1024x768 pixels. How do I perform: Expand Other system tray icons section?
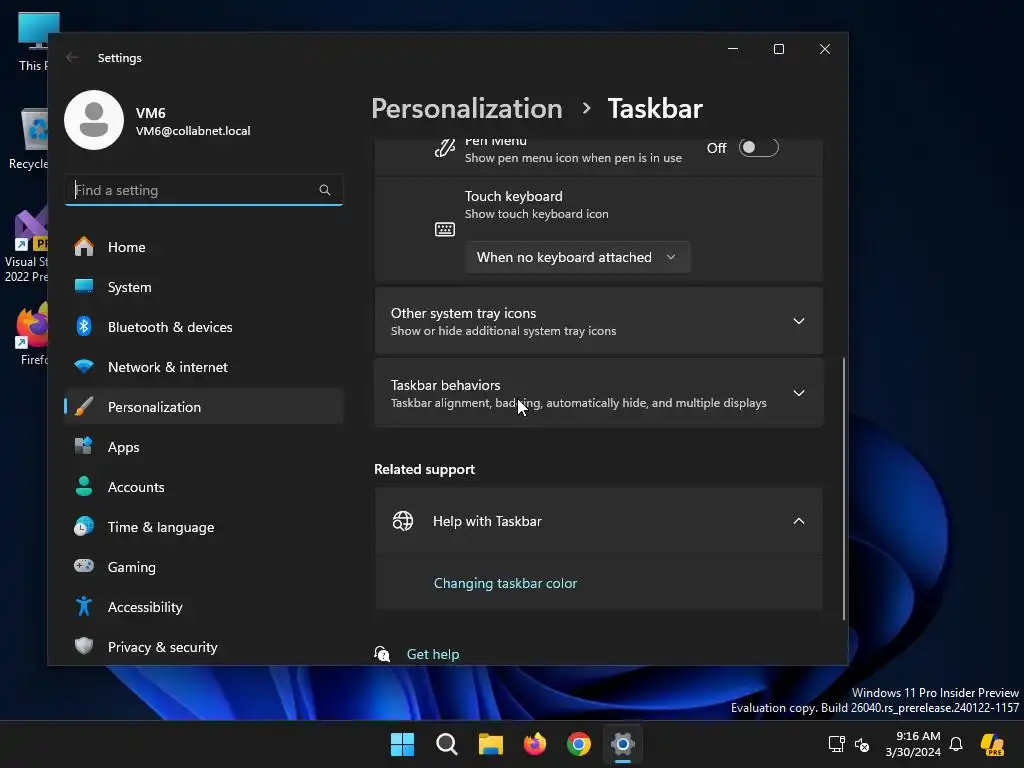tap(598, 321)
